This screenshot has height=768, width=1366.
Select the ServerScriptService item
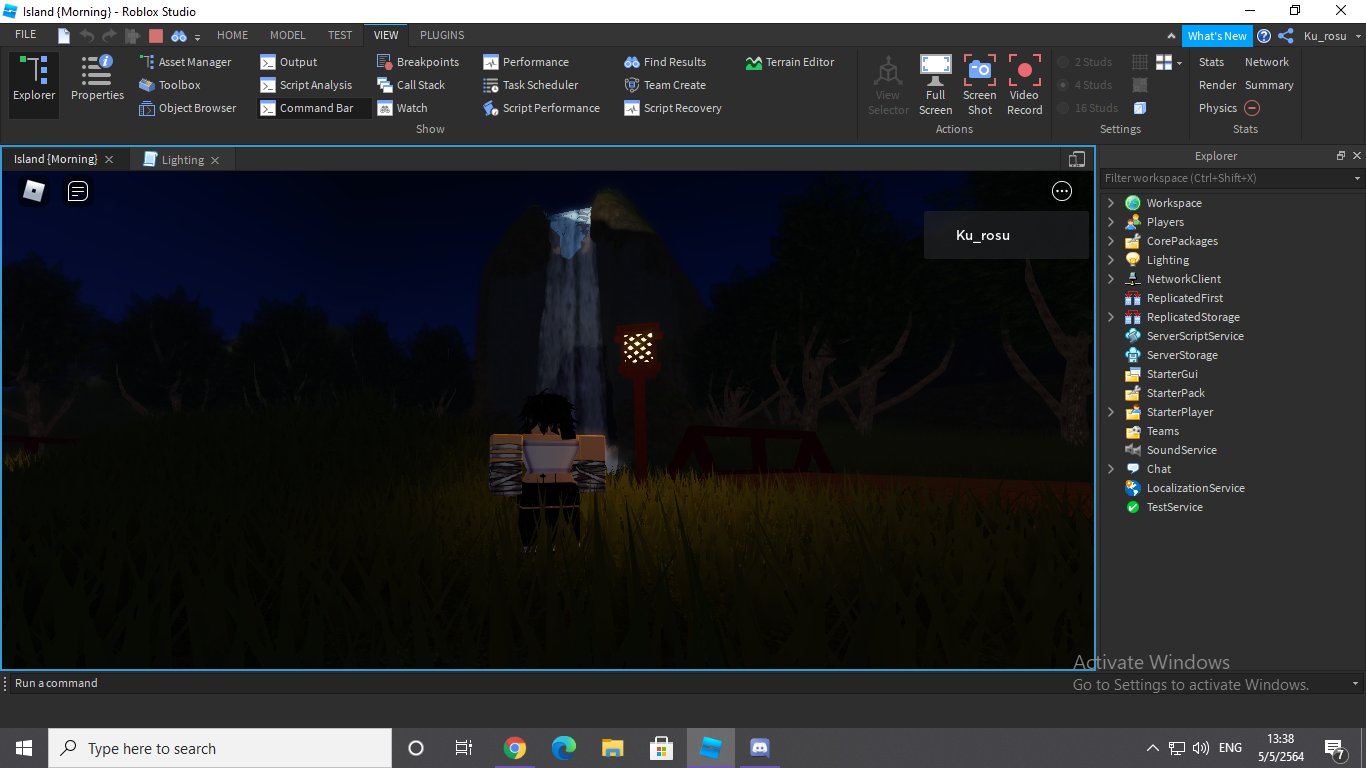coord(1195,336)
